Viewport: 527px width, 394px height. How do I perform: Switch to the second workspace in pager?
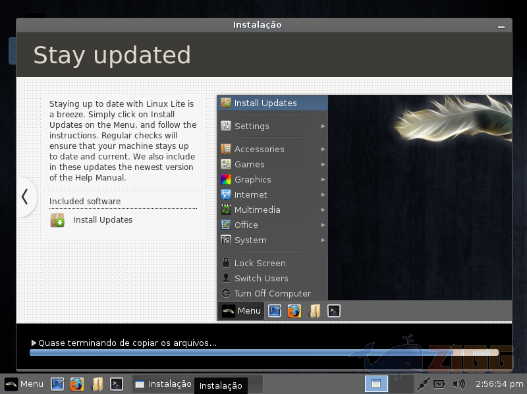point(401,384)
